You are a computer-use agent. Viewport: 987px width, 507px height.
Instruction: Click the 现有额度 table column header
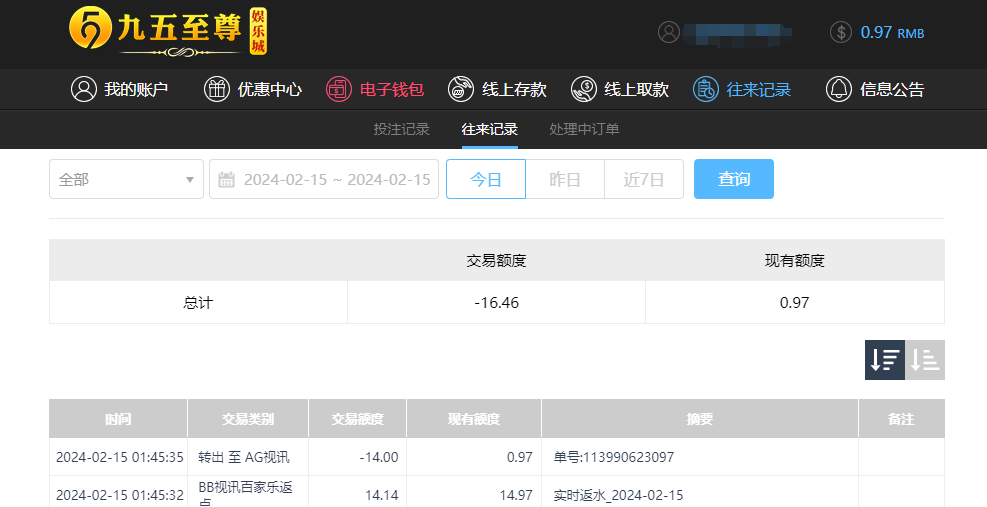pos(474,419)
